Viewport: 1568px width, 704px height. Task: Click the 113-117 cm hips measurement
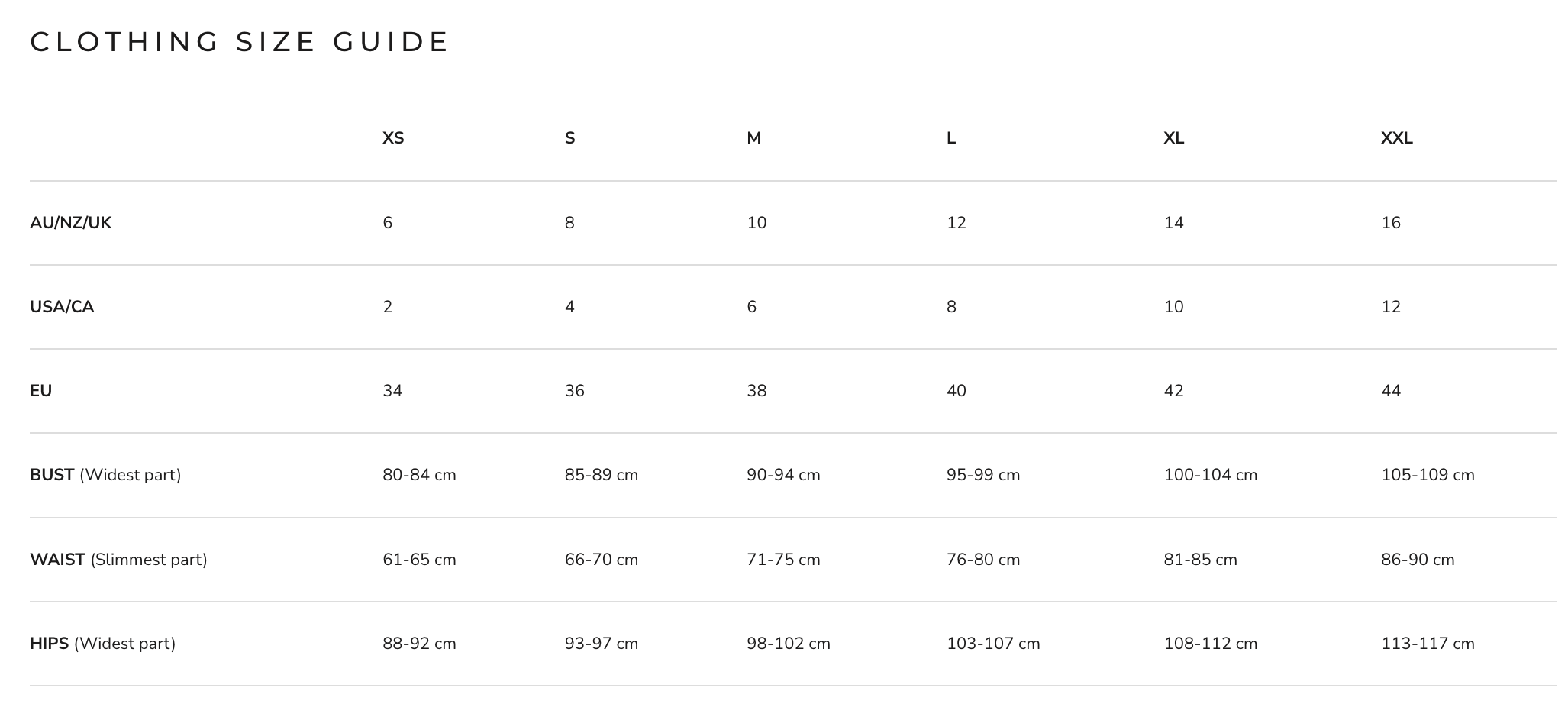tap(1428, 644)
